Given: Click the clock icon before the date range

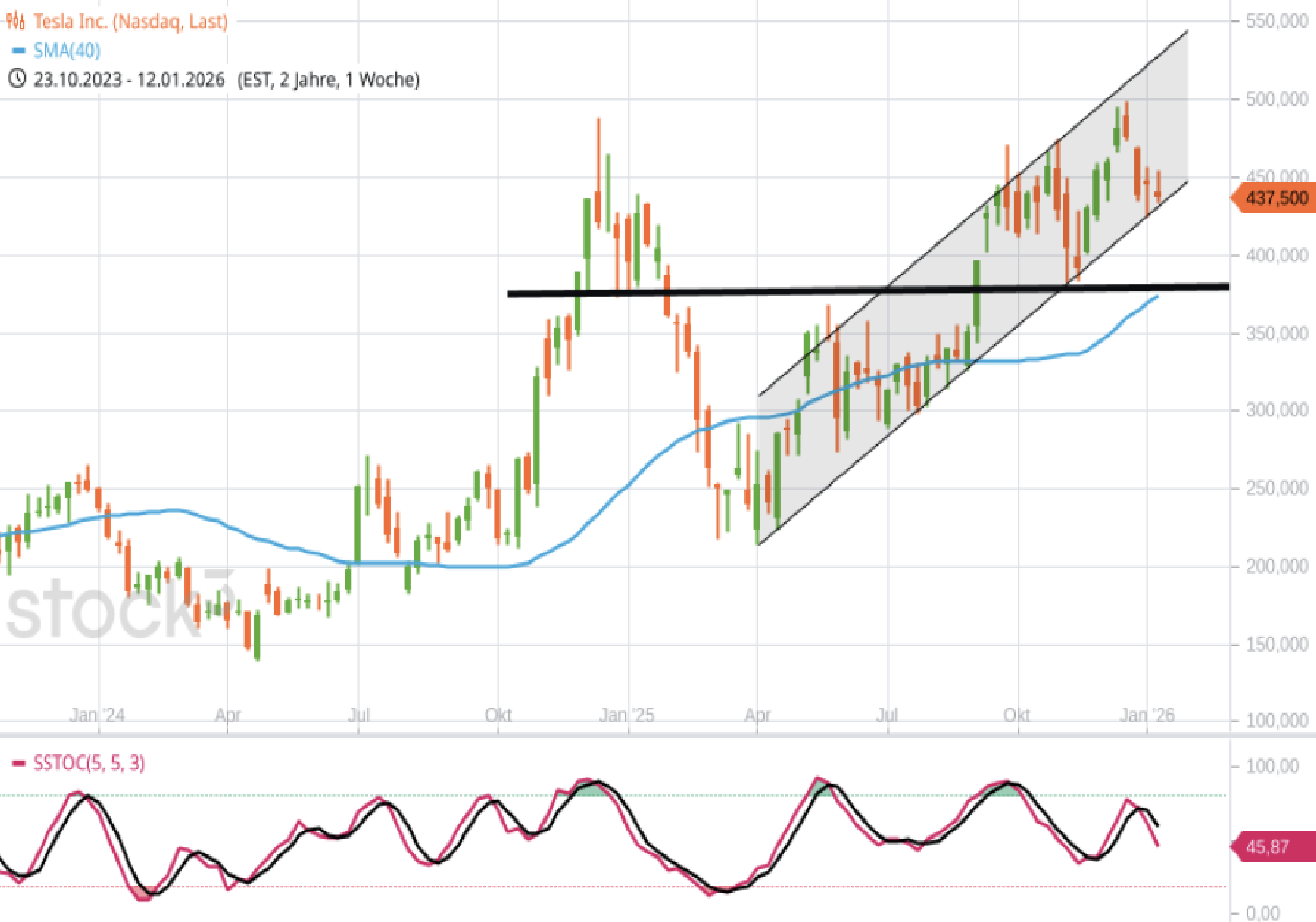Looking at the screenshot, I should pyautogui.click(x=17, y=79).
